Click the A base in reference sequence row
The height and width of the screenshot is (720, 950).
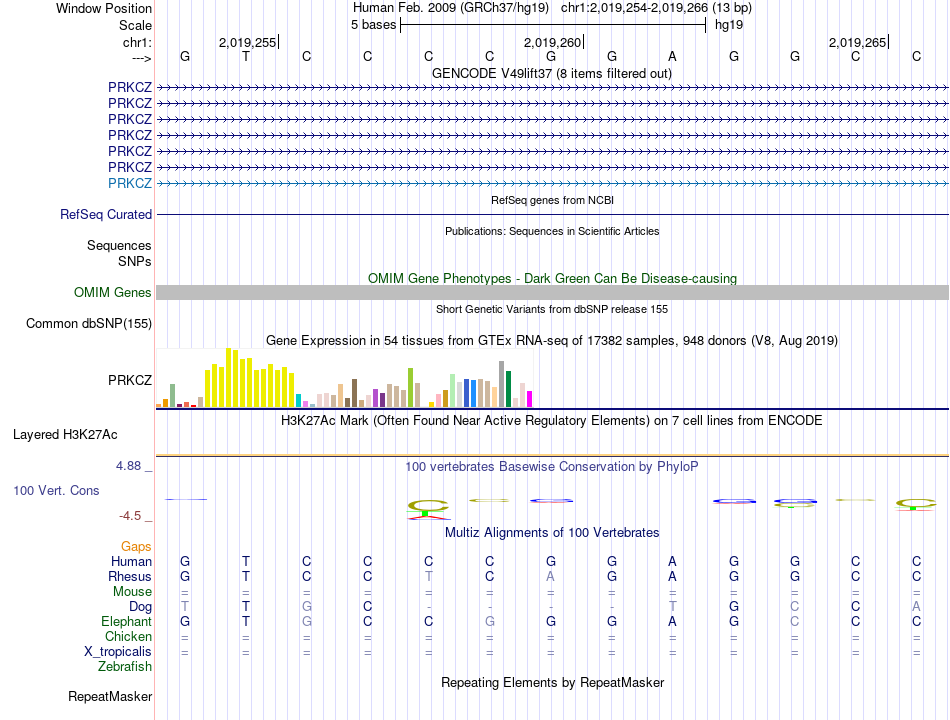click(x=672, y=56)
